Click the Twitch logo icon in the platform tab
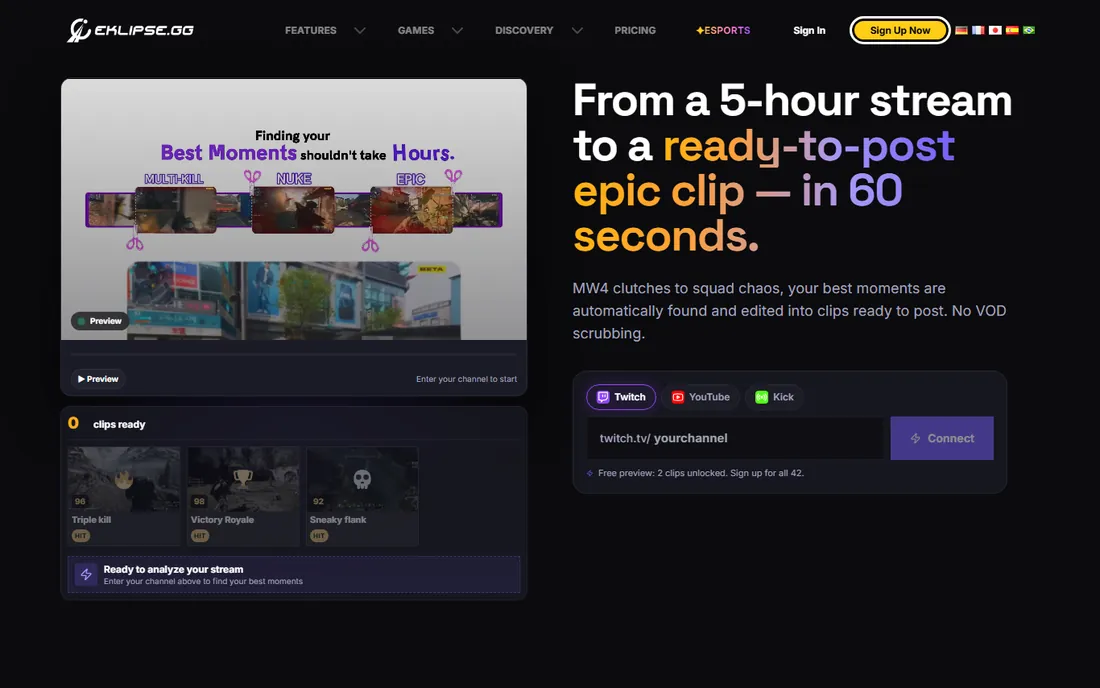The height and width of the screenshot is (688, 1100). click(x=603, y=397)
